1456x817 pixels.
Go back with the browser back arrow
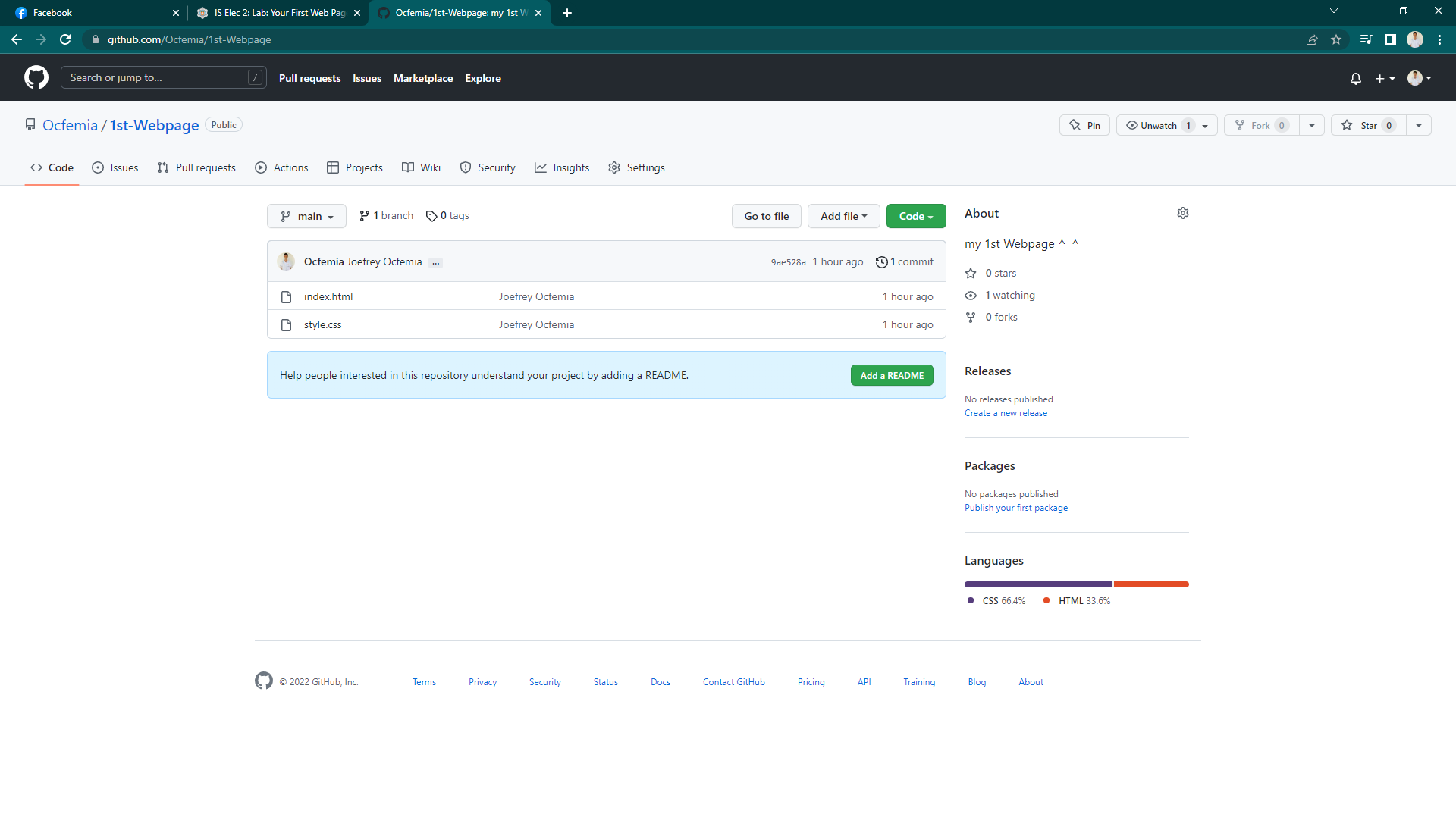(17, 39)
